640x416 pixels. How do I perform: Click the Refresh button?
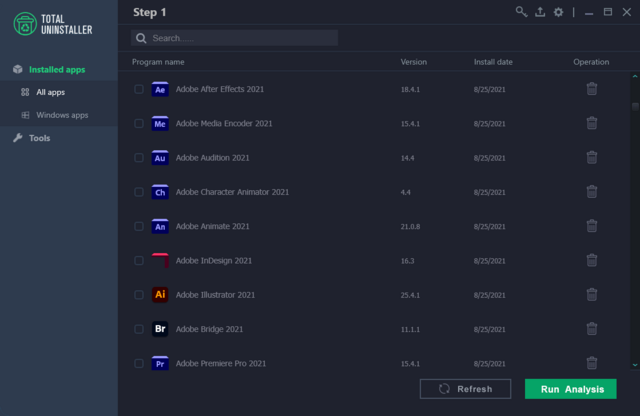pyautogui.click(x=466, y=389)
